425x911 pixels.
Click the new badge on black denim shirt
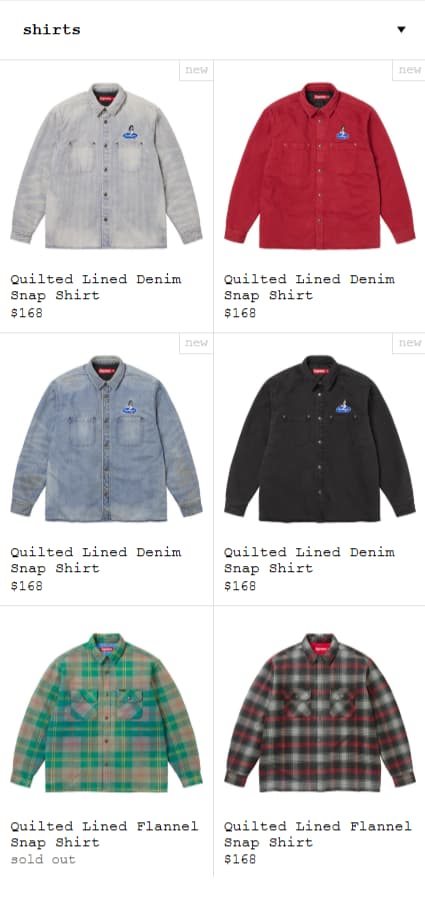click(x=409, y=343)
